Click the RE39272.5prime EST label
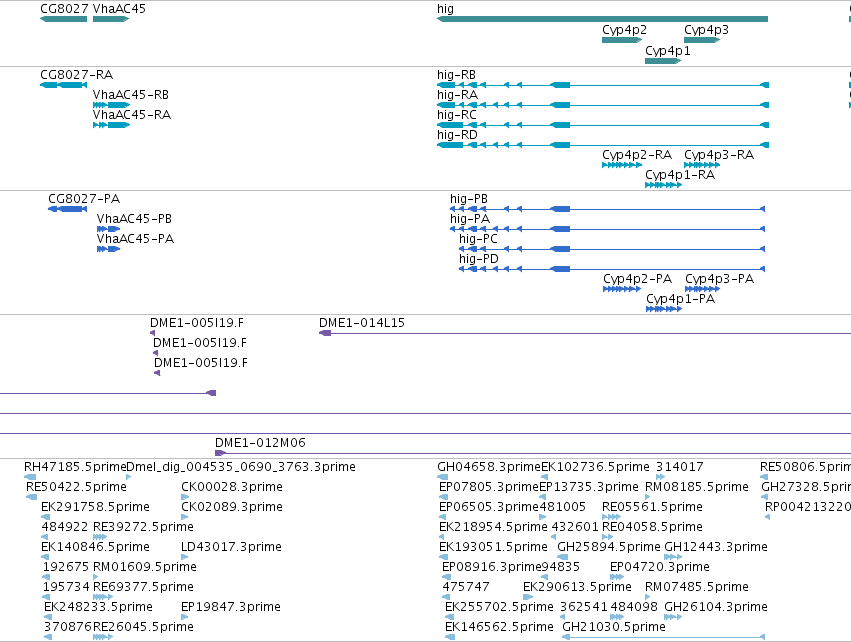The height and width of the screenshot is (642, 851). click(143, 527)
